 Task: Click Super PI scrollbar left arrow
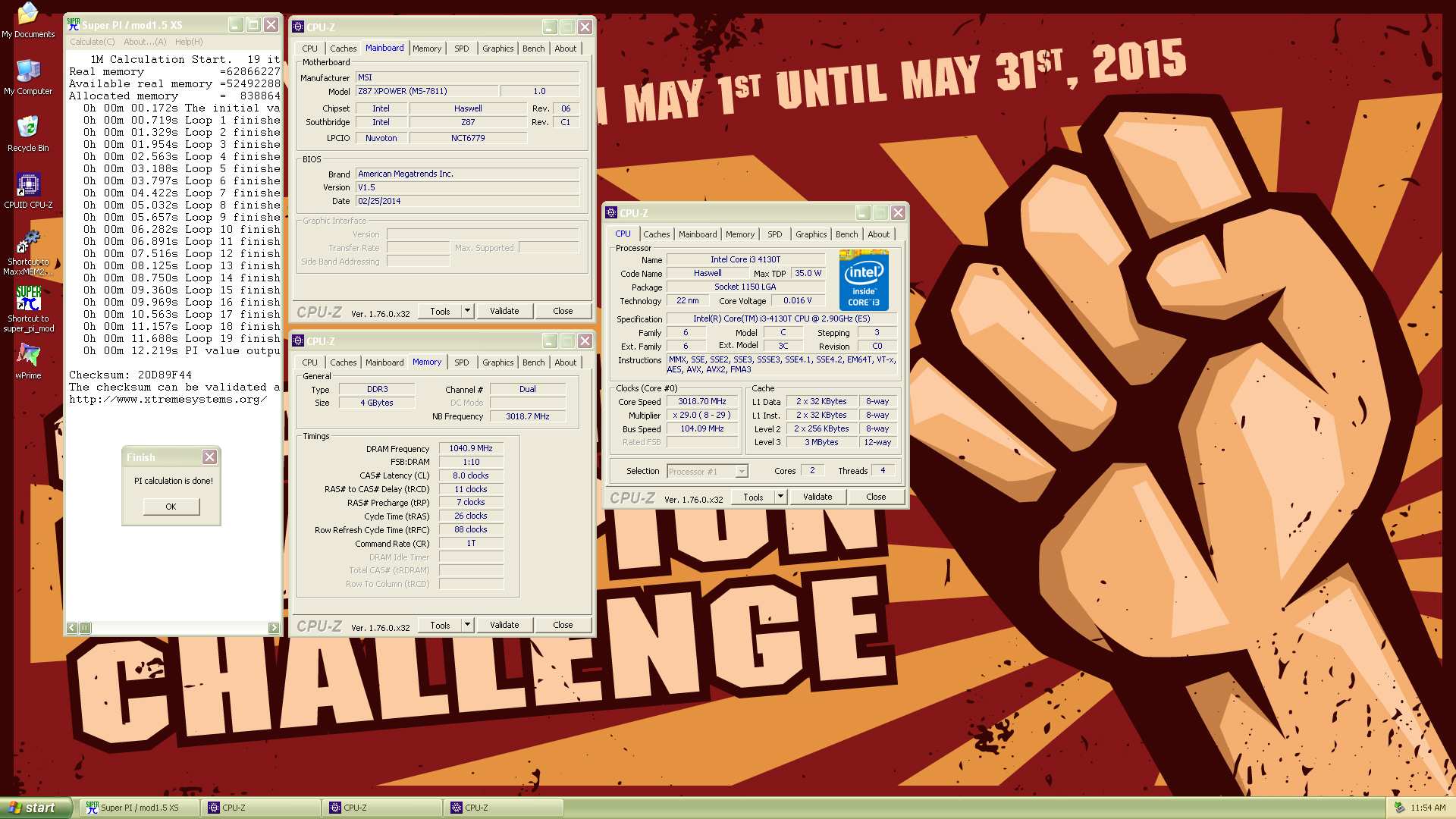[x=72, y=627]
